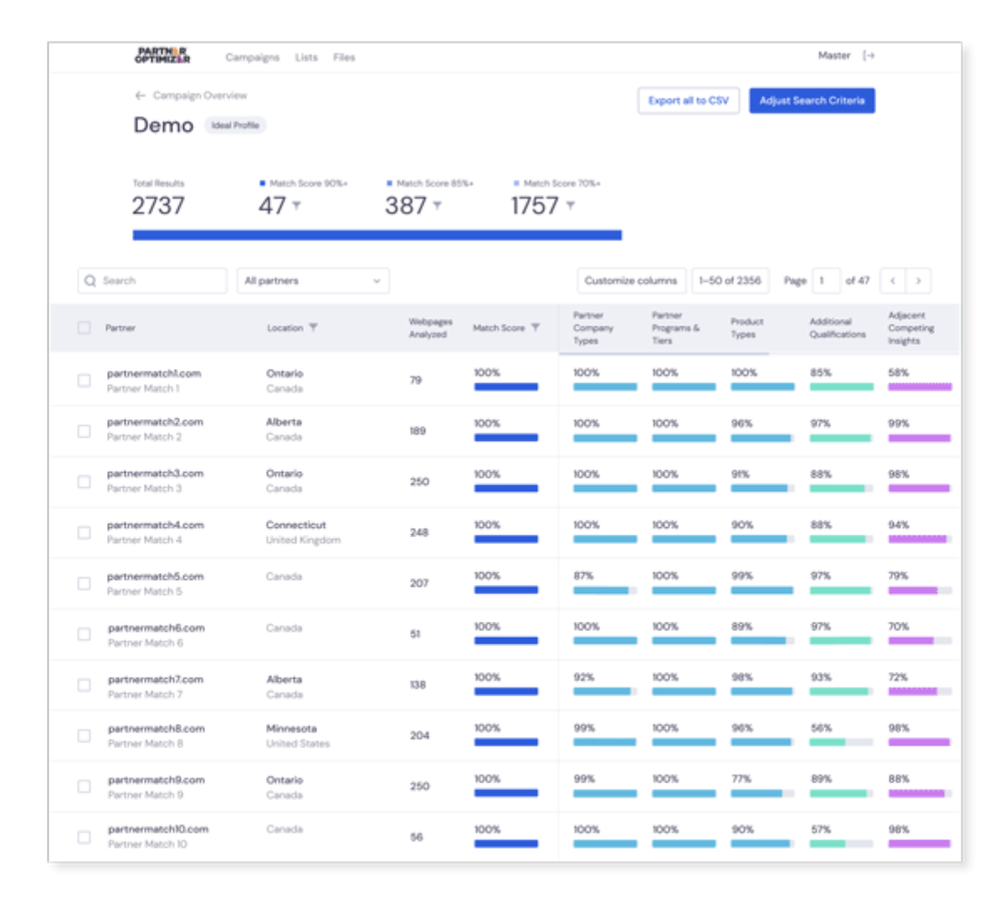
Task: Click the Partner Company Types column header
Action: 593,328
